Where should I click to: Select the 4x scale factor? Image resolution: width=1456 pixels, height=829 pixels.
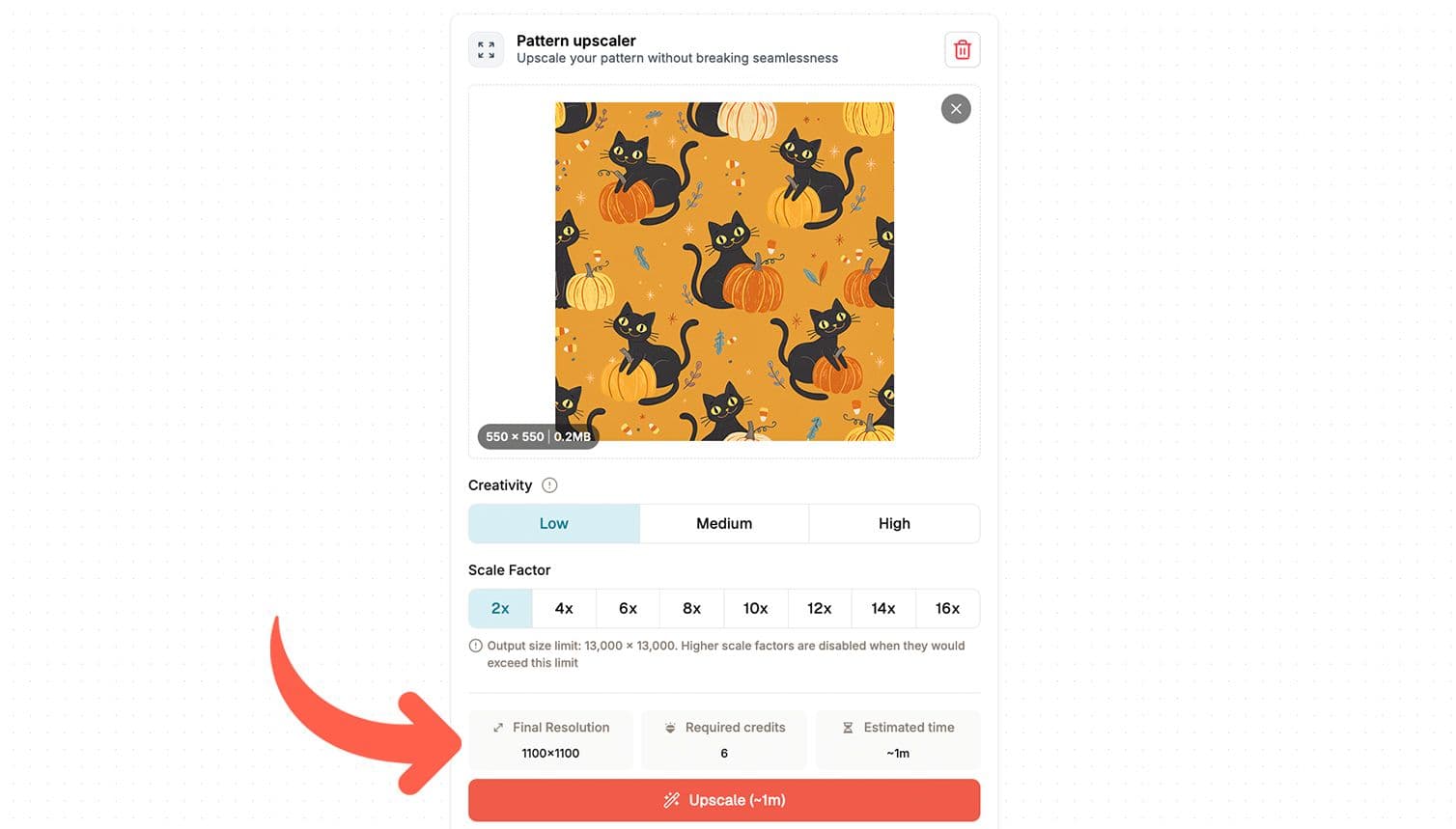564,608
